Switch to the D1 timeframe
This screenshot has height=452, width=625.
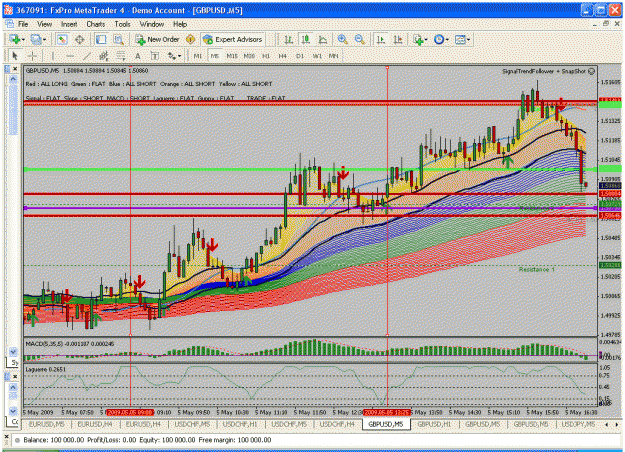300,56
